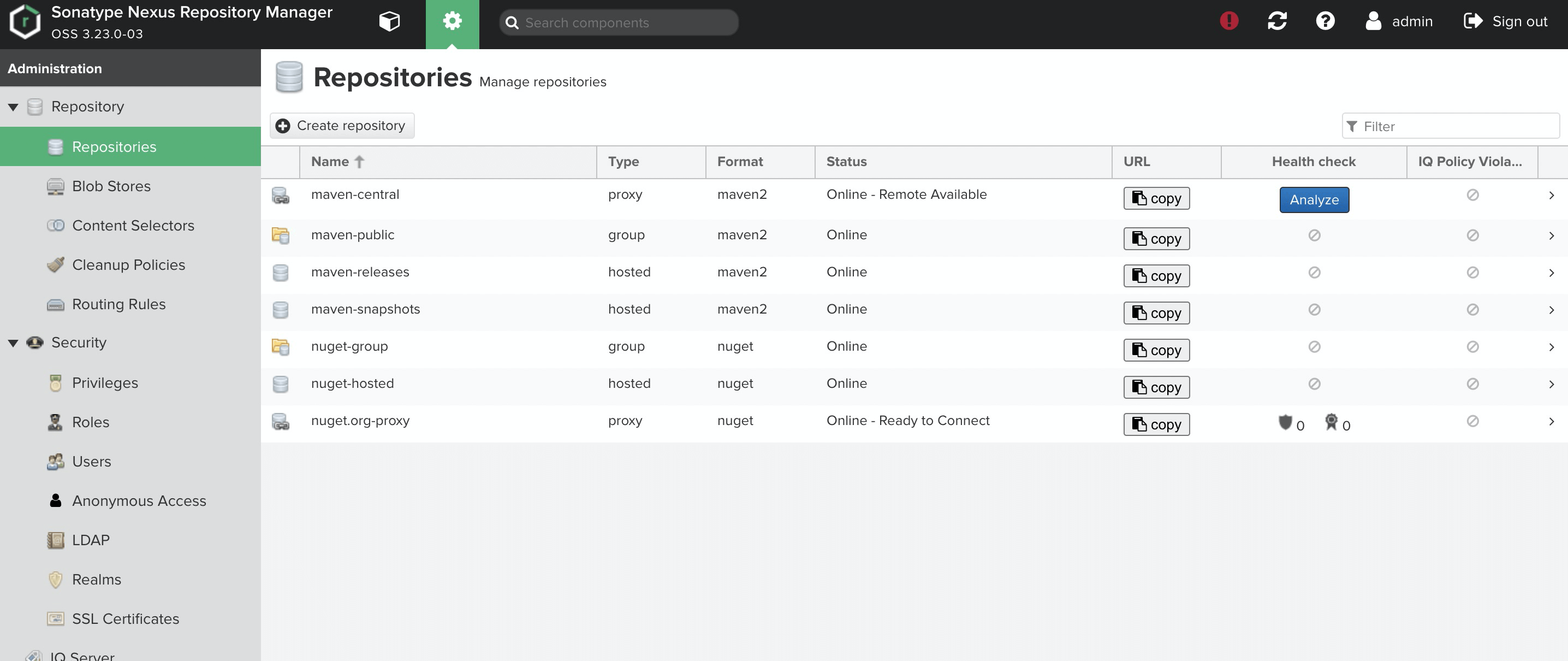This screenshot has width=1568, height=661.
Task: Open maven-central row chevron
Action: pos(1552,196)
